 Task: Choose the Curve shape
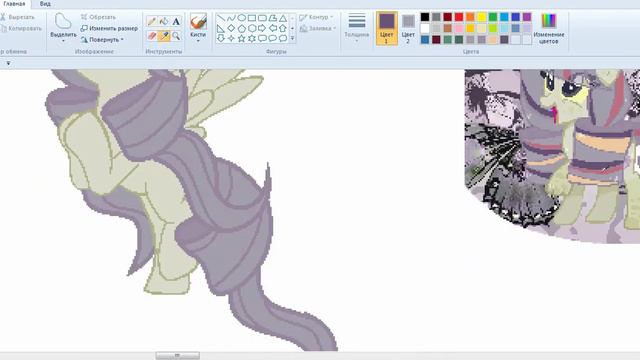pyautogui.click(x=231, y=18)
